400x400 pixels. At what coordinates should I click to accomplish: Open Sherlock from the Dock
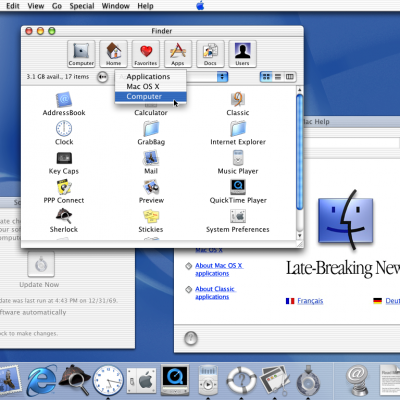click(x=75, y=380)
